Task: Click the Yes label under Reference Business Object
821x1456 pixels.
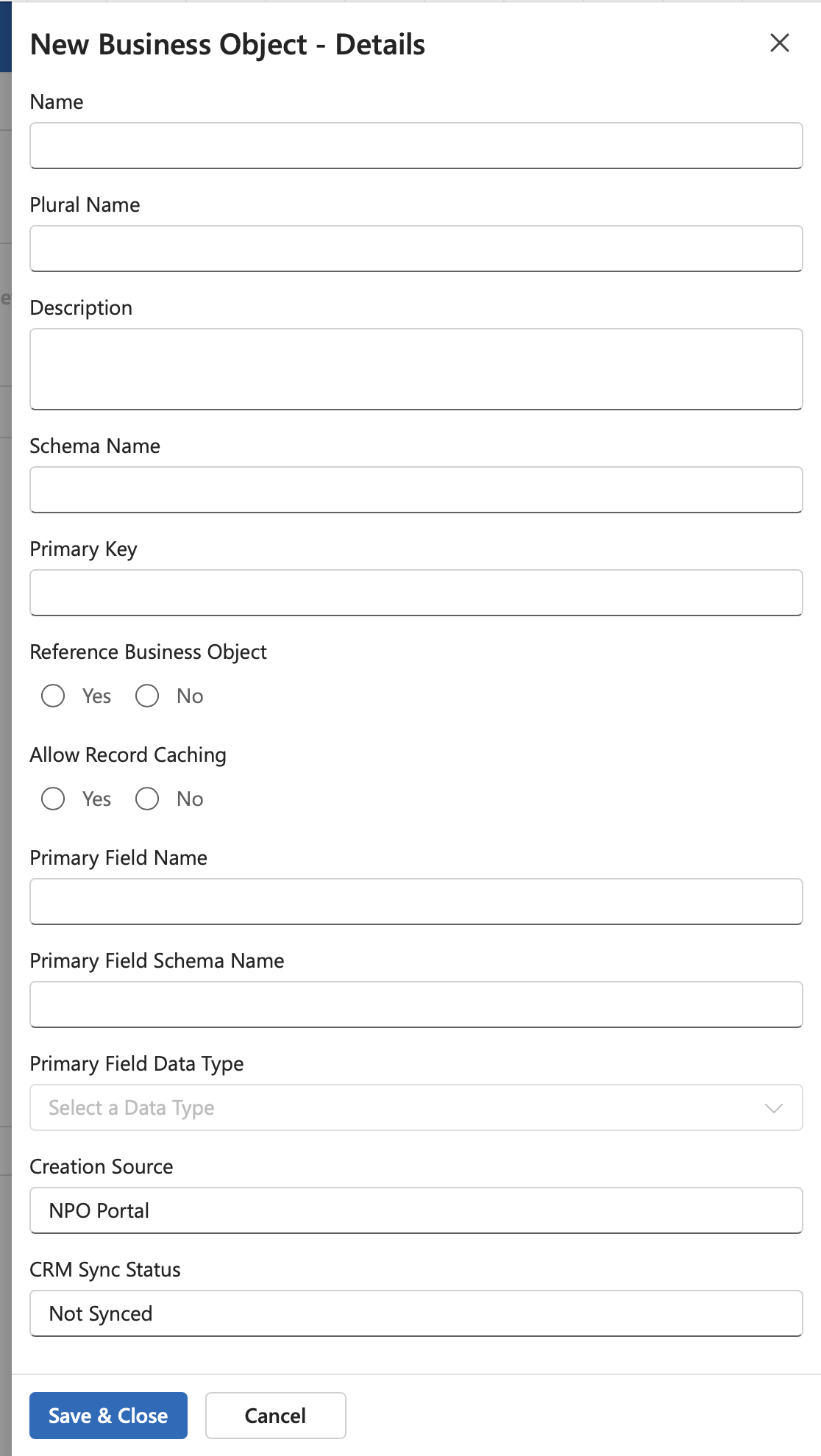Action: 96,696
